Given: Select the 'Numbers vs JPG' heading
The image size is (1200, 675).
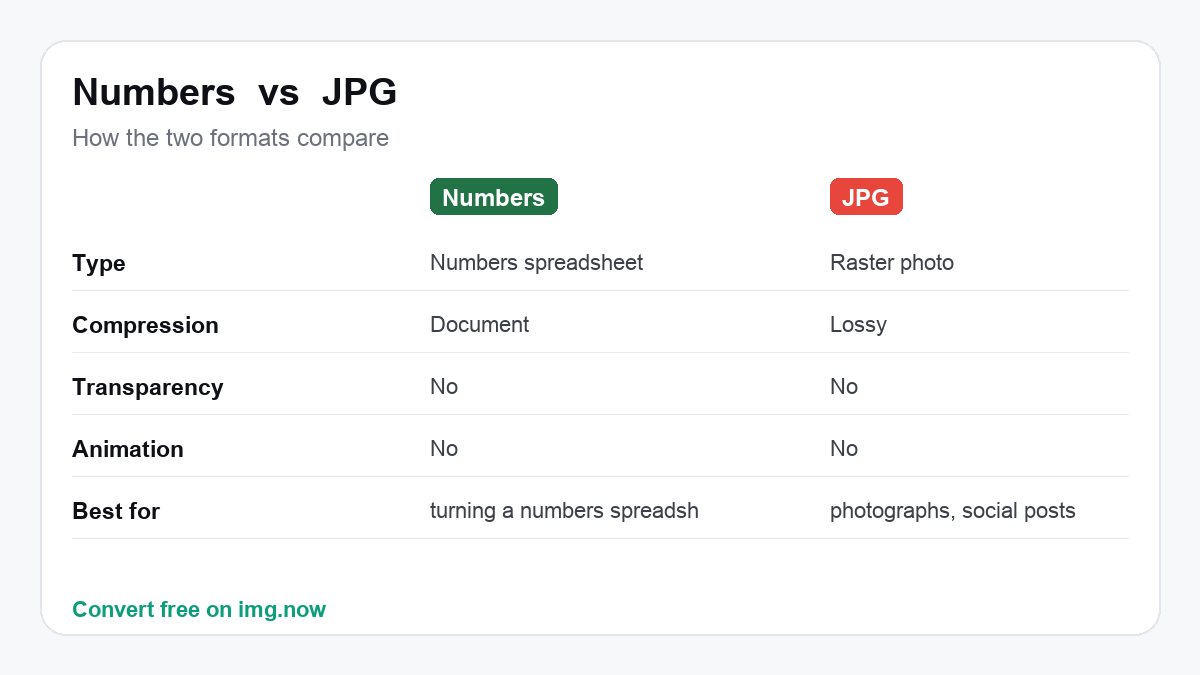Looking at the screenshot, I should pyautogui.click(x=235, y=92).
